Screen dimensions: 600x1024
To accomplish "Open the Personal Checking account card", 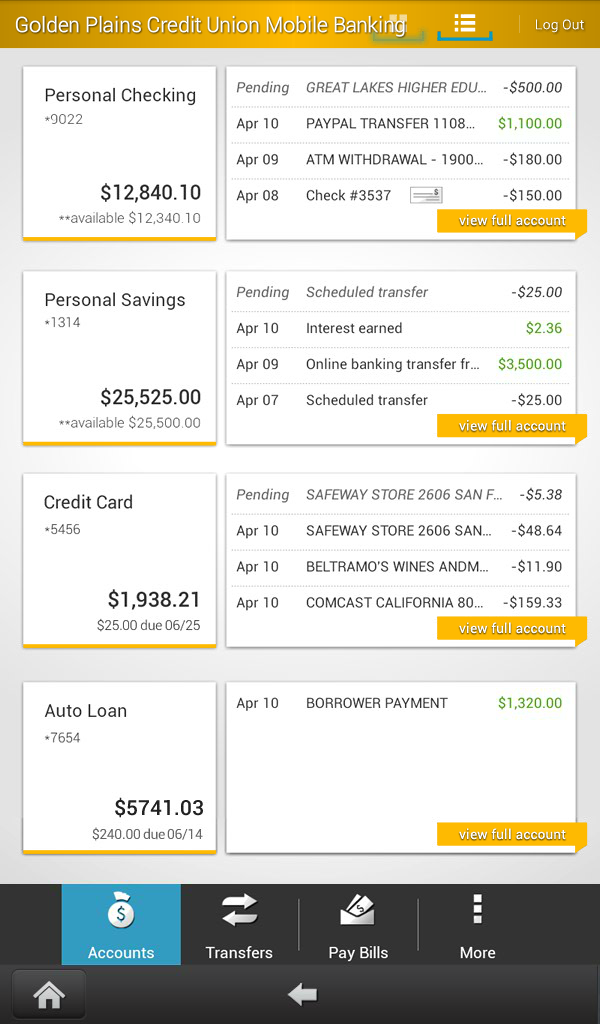I will (119, 150).
